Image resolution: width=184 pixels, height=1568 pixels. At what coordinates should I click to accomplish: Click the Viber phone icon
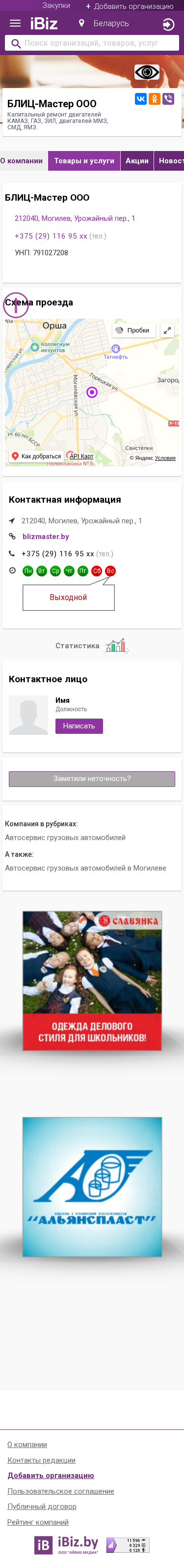click(x=168, y=98)
